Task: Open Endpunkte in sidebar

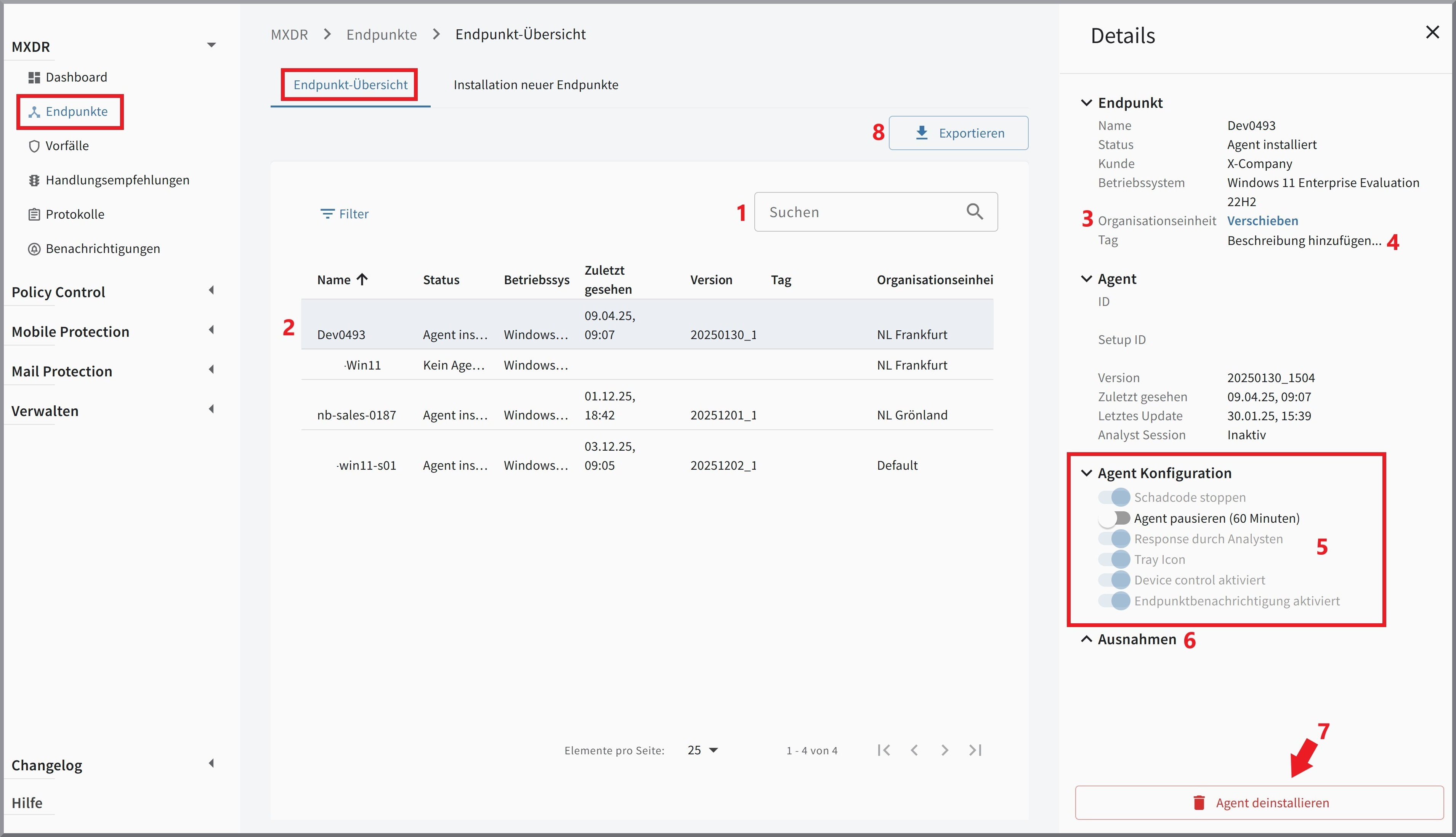Action: pyautogui.click(x=76, y=112)
